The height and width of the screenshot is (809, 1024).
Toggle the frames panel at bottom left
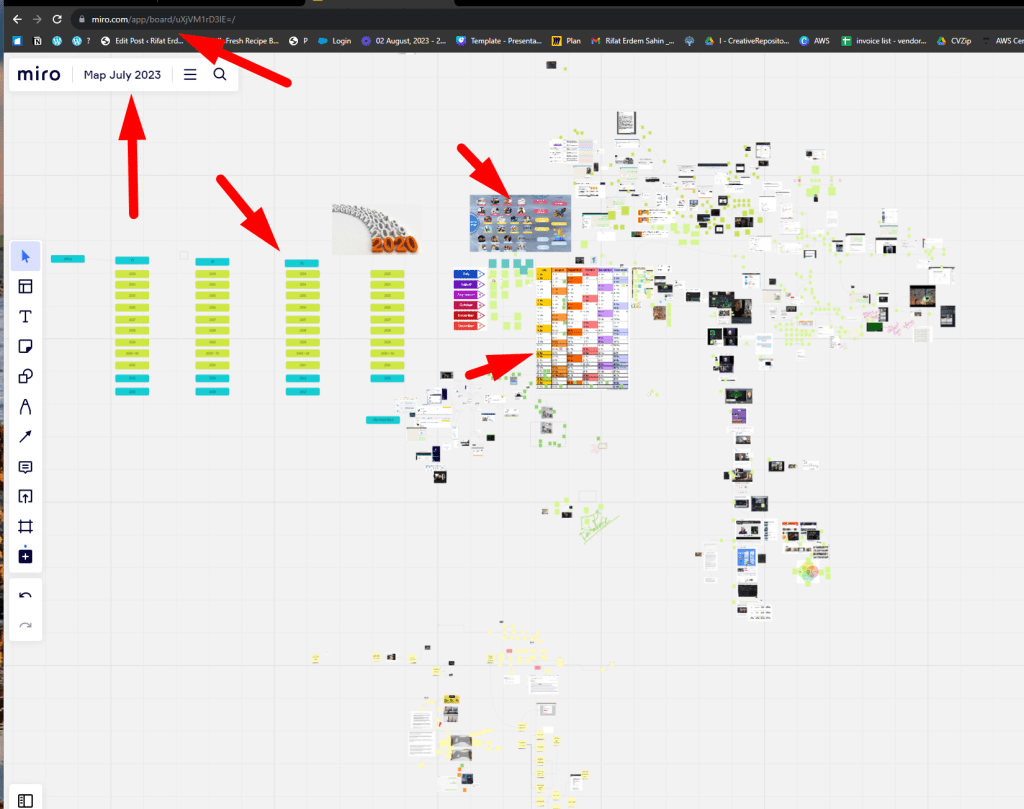pos(25,800)
